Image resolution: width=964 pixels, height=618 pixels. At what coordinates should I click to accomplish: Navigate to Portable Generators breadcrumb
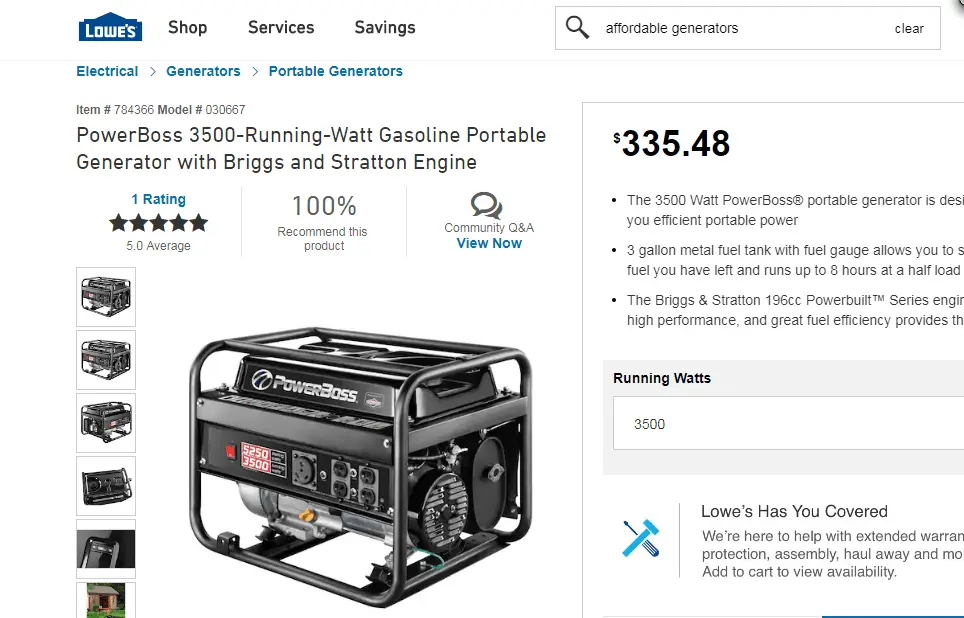[x=335, y=71]
